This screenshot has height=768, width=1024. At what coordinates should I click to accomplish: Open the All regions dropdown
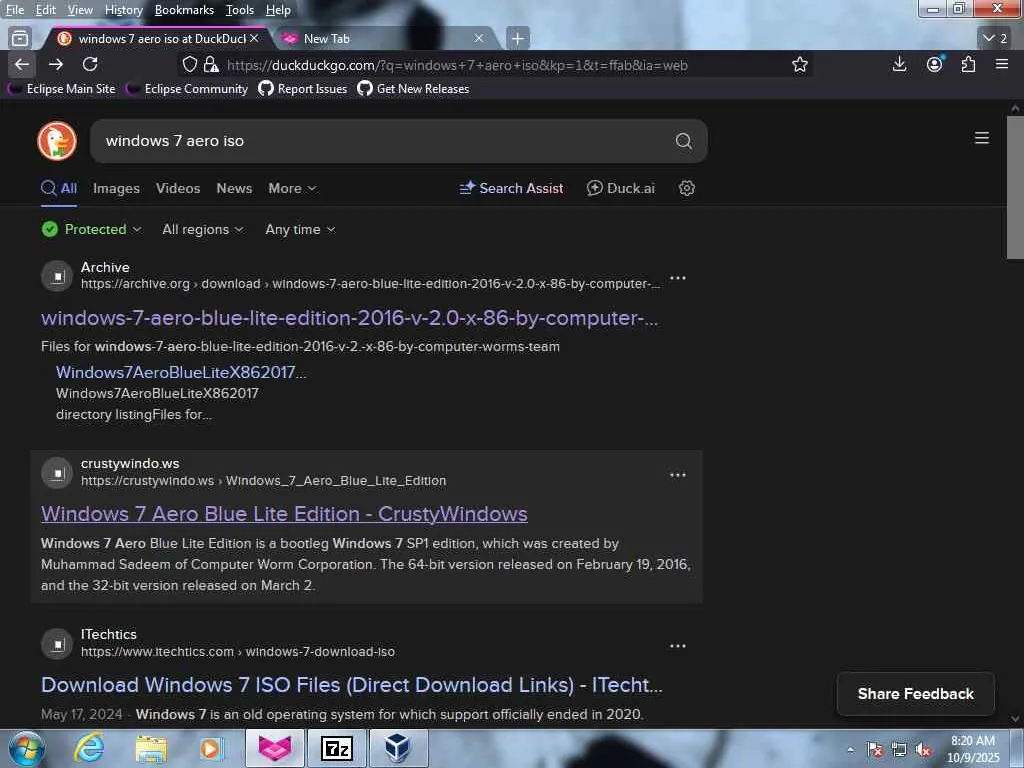[202, 229]
